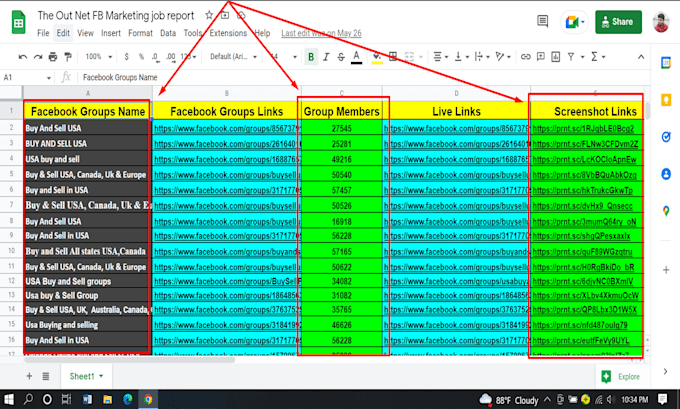Open text wrapping dropdown
This screenshot has height=409, width=680.
click(x=482, y=57)
